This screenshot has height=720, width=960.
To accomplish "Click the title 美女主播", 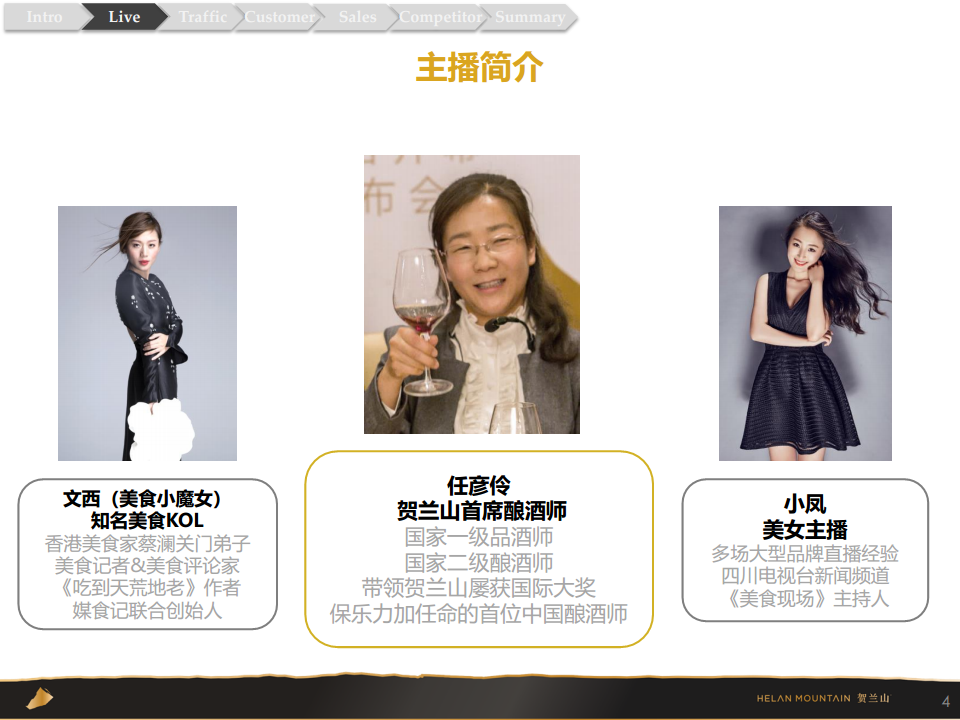I will pos(805,530).
